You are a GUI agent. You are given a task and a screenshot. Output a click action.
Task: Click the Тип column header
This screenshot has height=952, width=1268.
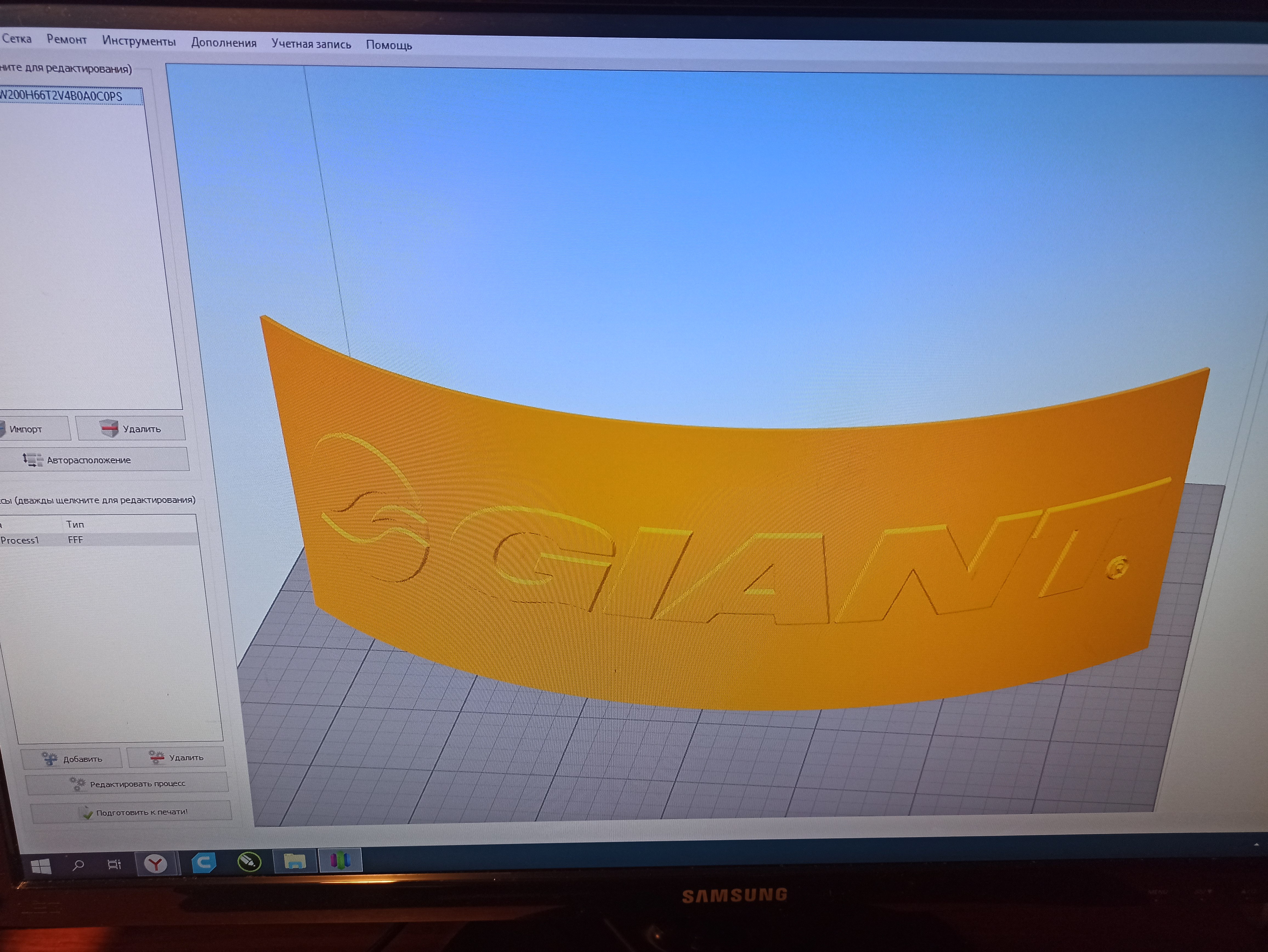click(x=75, y=525)
